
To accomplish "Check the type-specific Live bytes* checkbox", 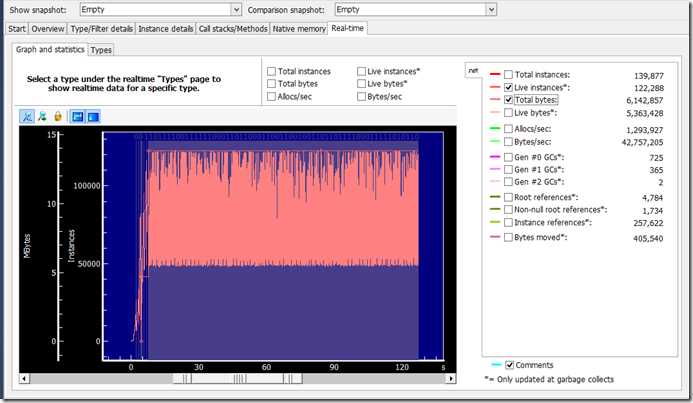I will point(361,84).
